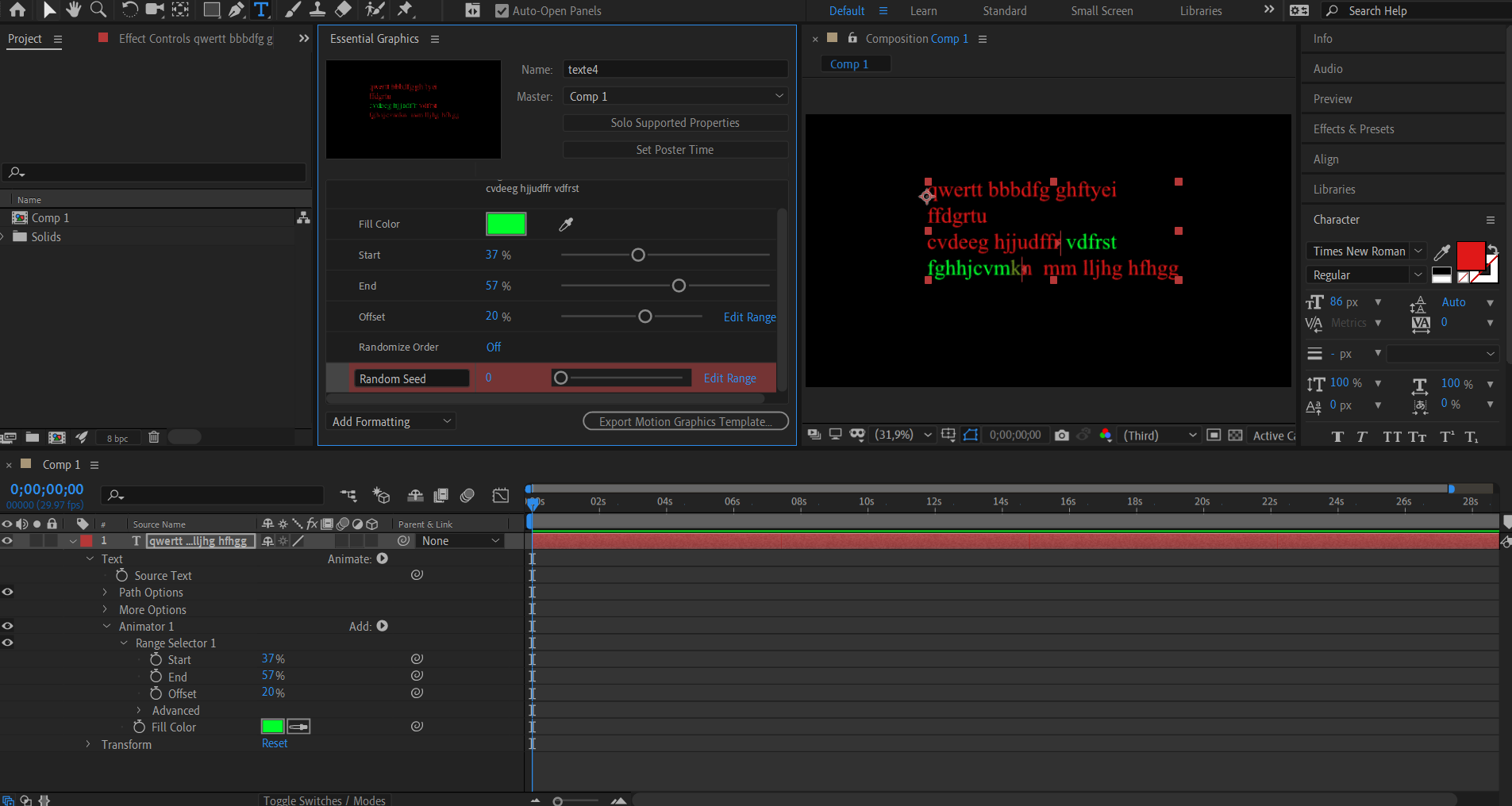This screenshot has height=806, width=1512.
Task: Open the Add Formatting dropdown
Action: 391,421
